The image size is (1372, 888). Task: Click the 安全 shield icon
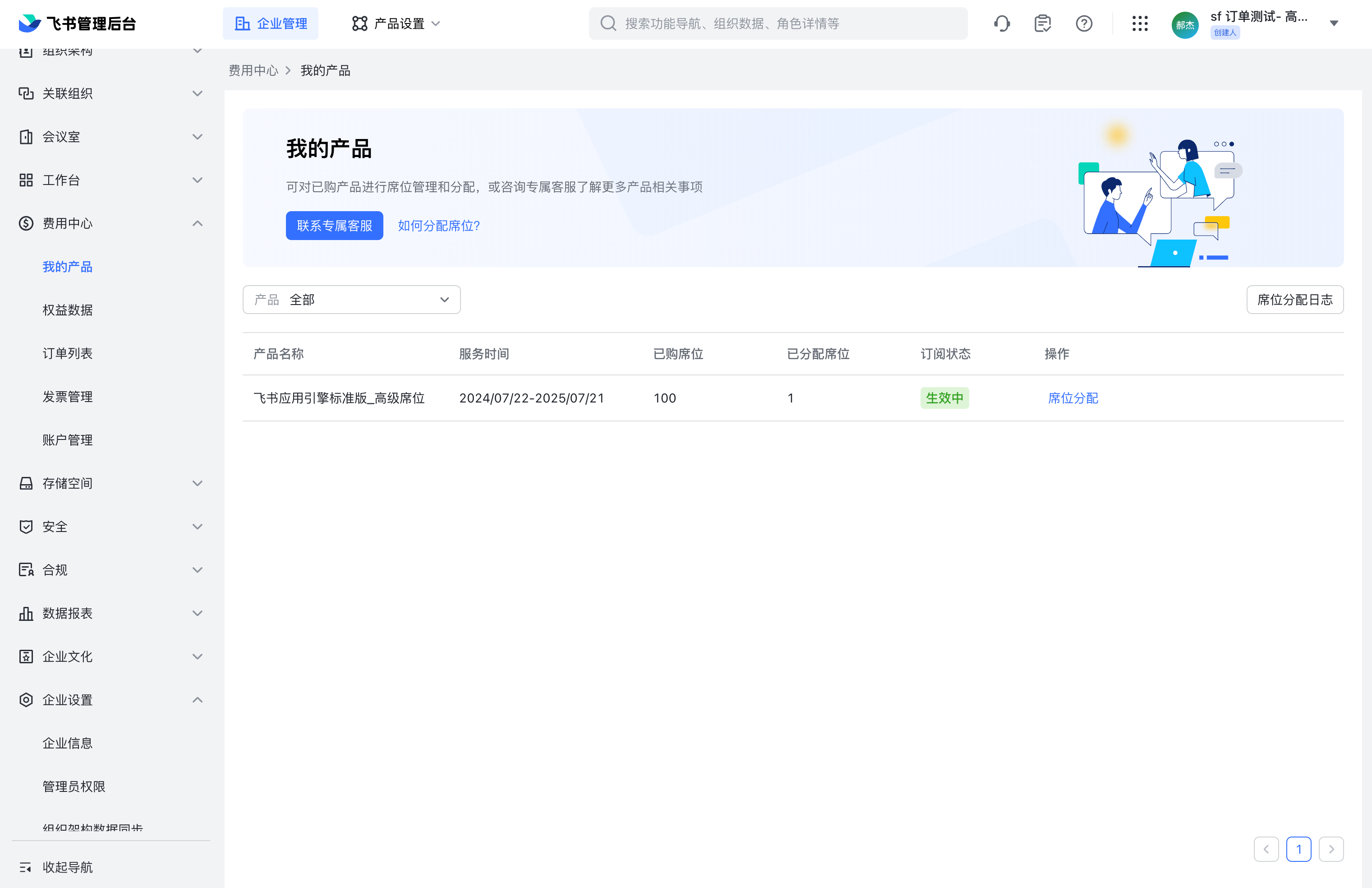(x=26, y=527)
